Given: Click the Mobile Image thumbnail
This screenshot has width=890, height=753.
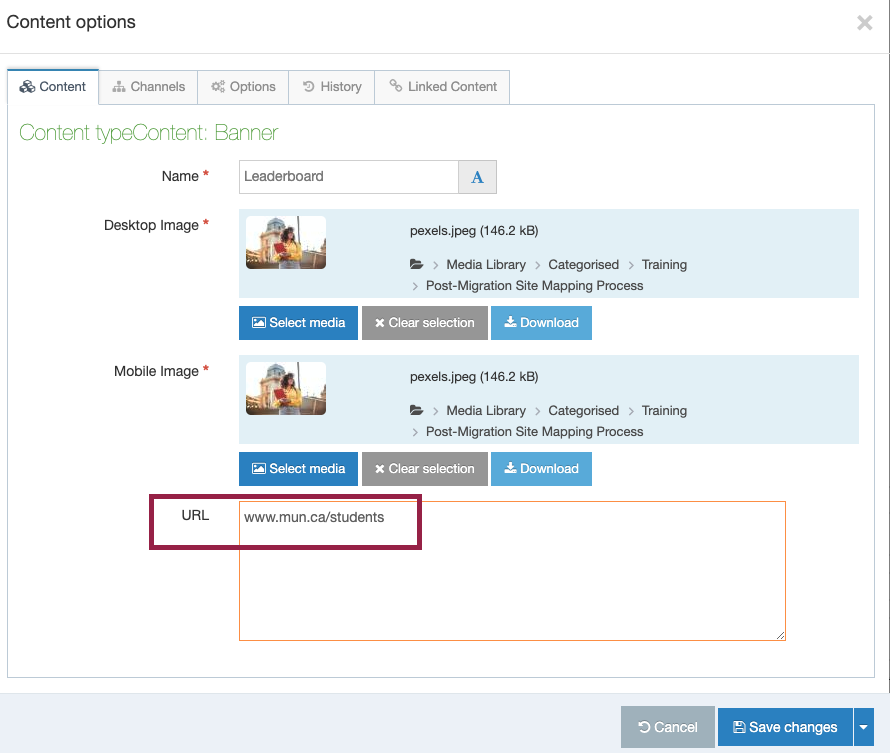Looking at the screenshot, I should point(286,388).
